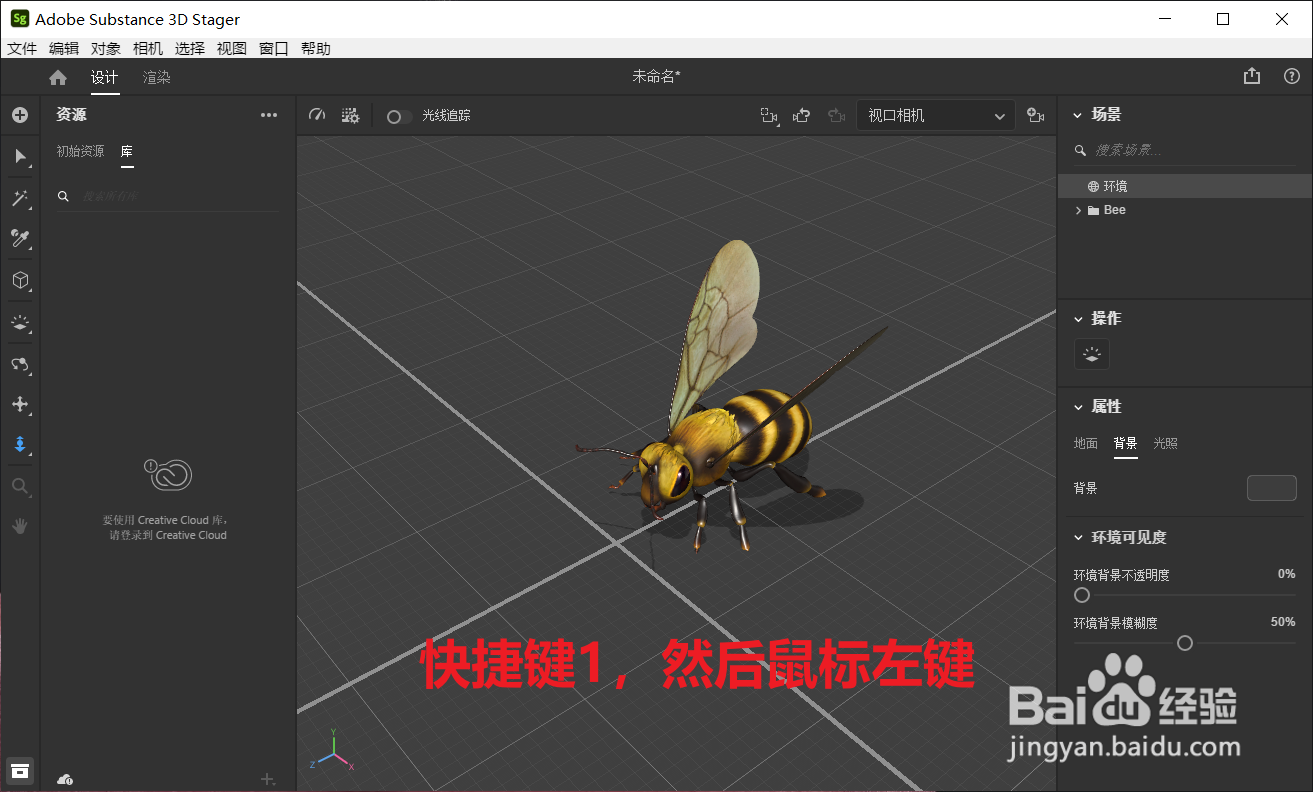The width and height of the screenshot is (1313, 792).
Task: Open the 文件 menu
Action: [22, 47]
